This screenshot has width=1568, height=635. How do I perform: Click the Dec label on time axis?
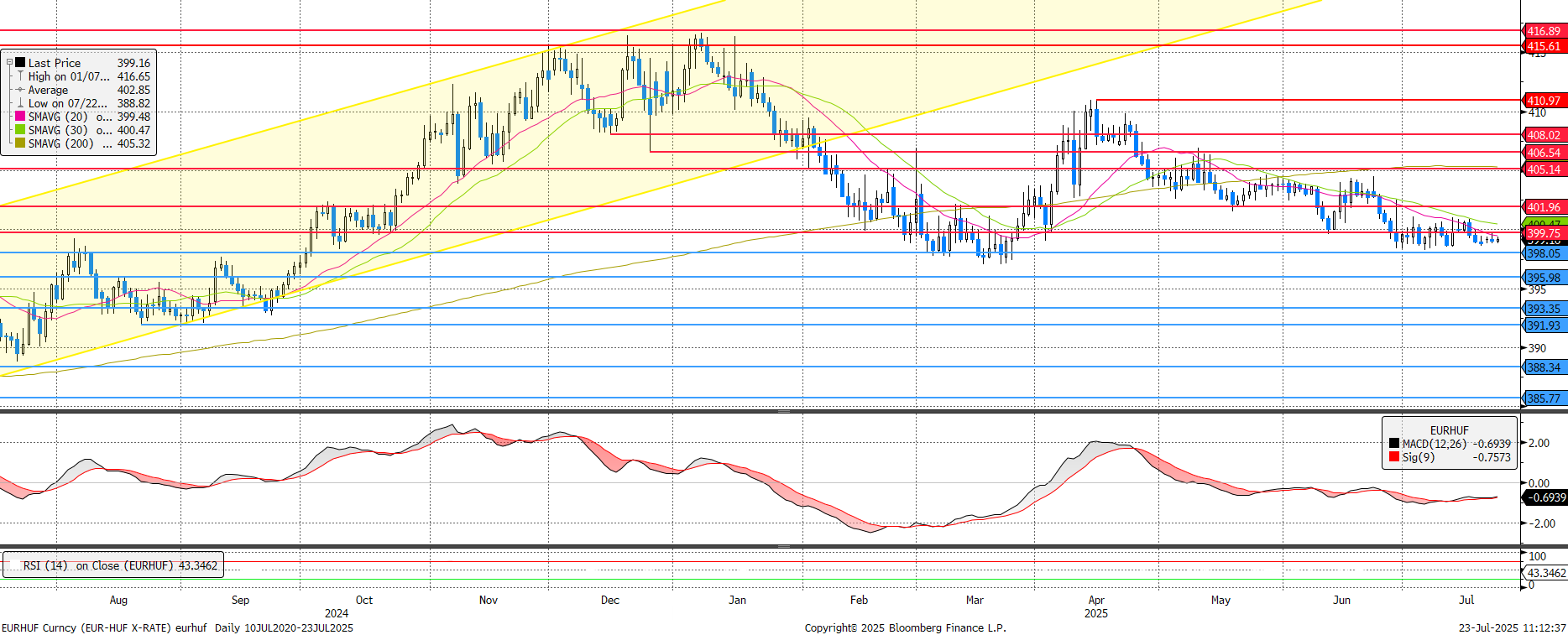(x=610, y=600)
